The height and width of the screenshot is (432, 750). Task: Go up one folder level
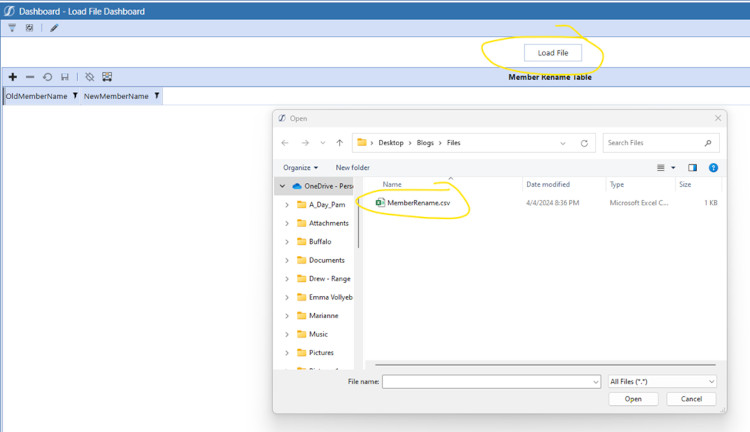pos(340,143)
